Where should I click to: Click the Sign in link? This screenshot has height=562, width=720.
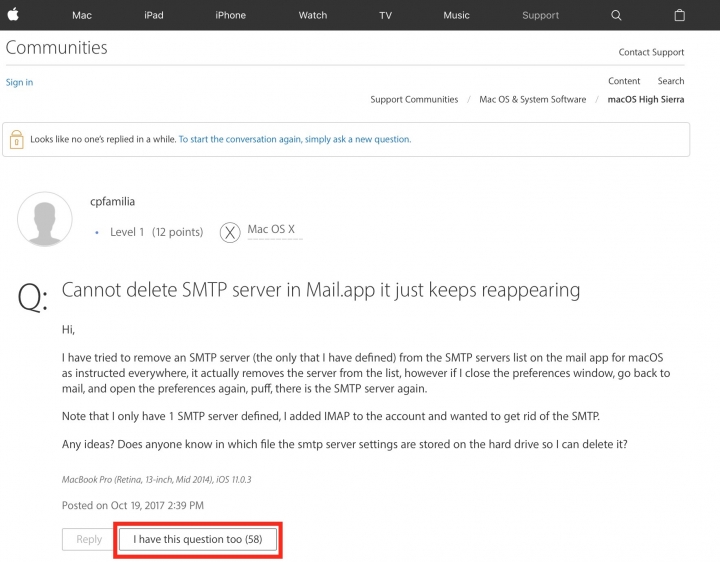tap(19, 82)
